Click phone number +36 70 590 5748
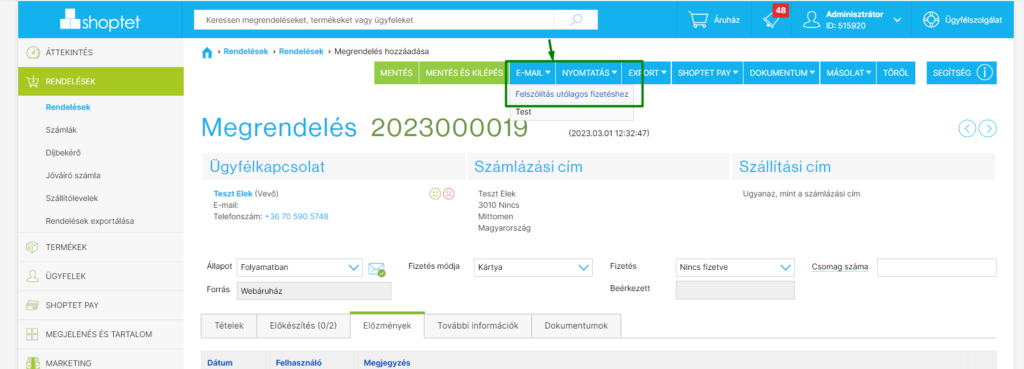Image resolution: width=1024 pixels, height=369 pixels. 296,216
